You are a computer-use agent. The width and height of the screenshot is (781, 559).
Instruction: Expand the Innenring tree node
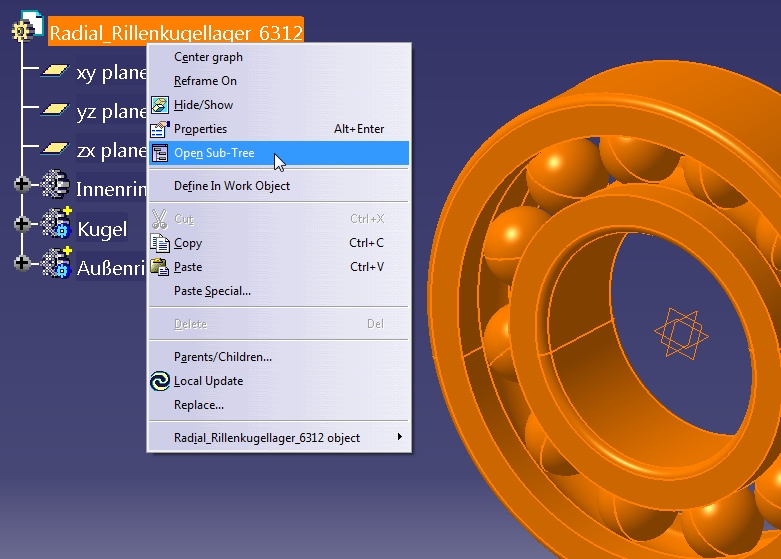coord(21,184)
